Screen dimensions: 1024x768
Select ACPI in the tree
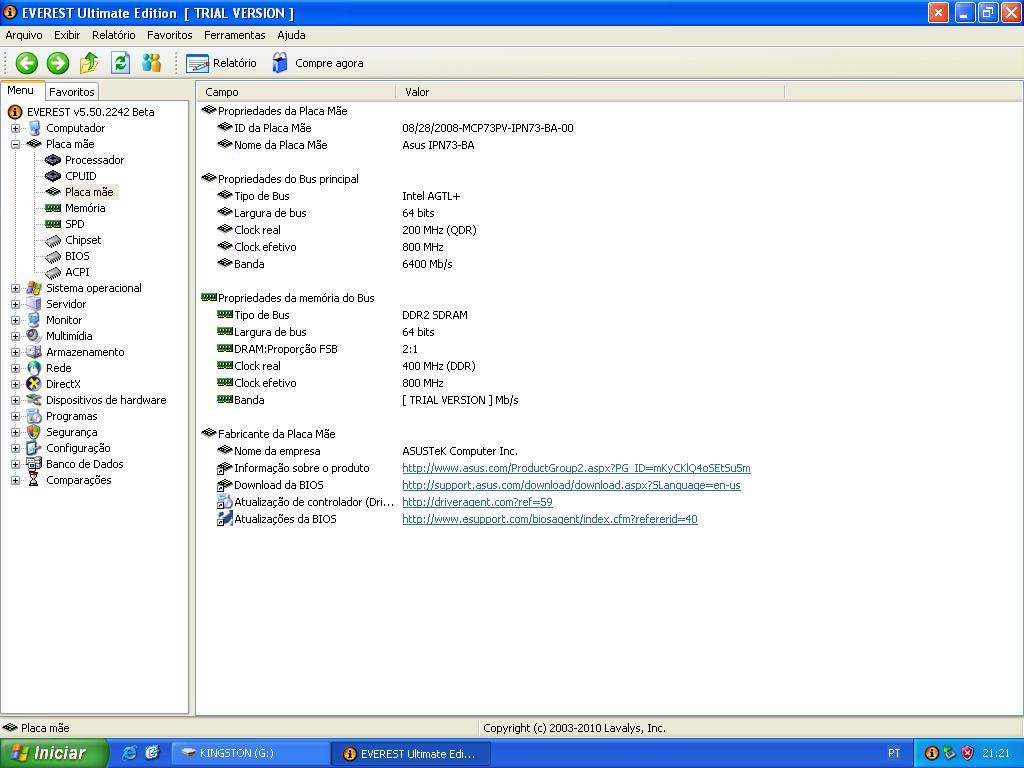[77, 272]
